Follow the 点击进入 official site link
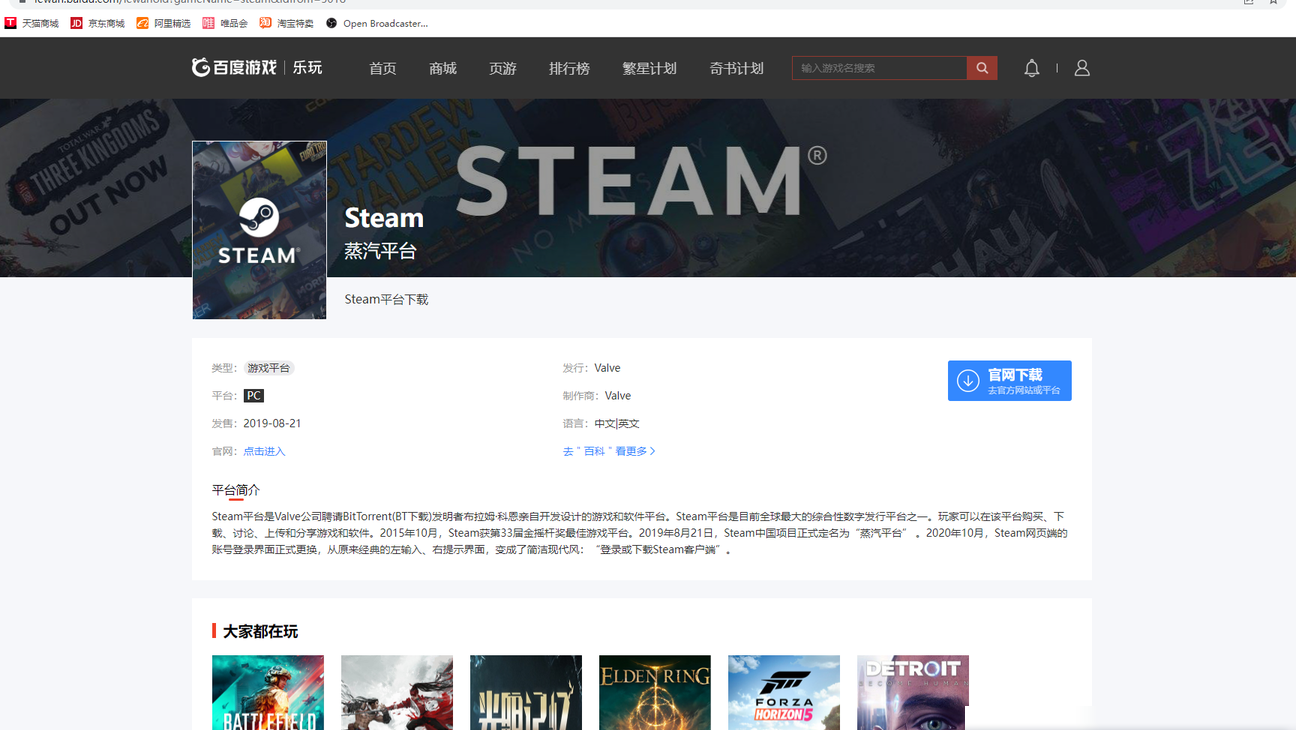Image resolution: width=1296 pixels, height=730 pixels. pyautogui.click(x=264, y=451)
